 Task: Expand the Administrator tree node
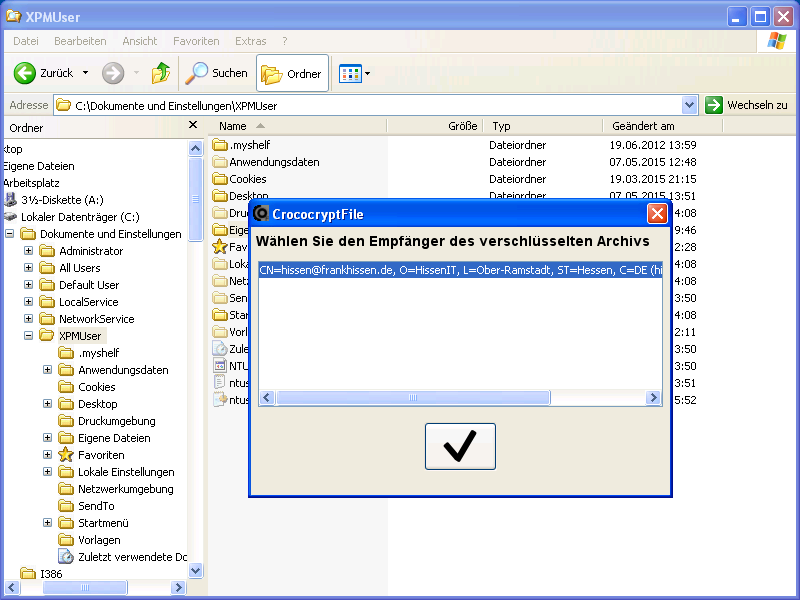(x=29, y=251)
